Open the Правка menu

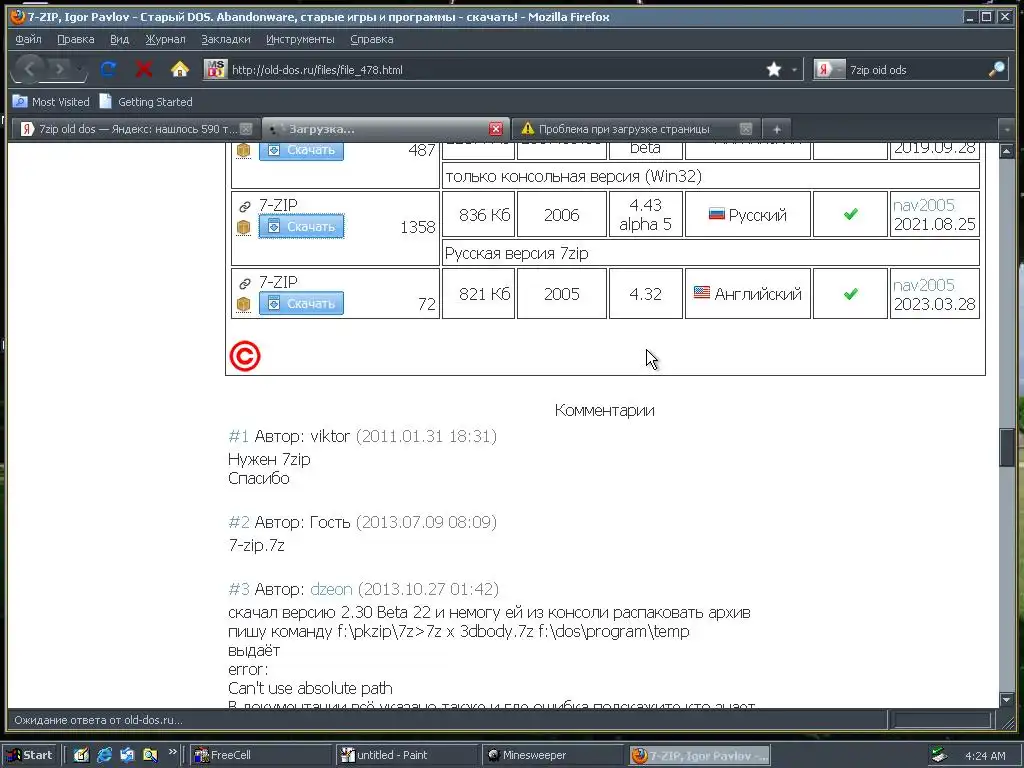76,39
